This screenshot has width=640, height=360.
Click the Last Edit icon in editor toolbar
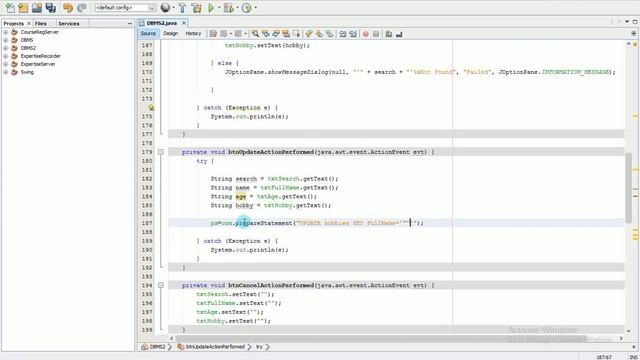click(x=213, y=34)
